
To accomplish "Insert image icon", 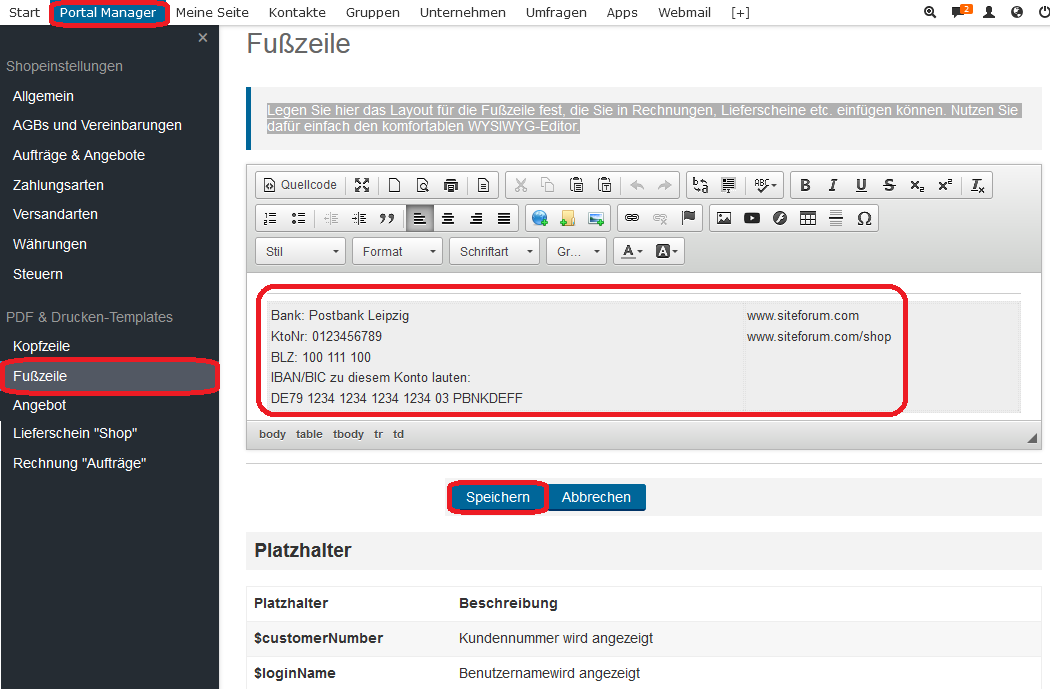I will coord(724,218).
